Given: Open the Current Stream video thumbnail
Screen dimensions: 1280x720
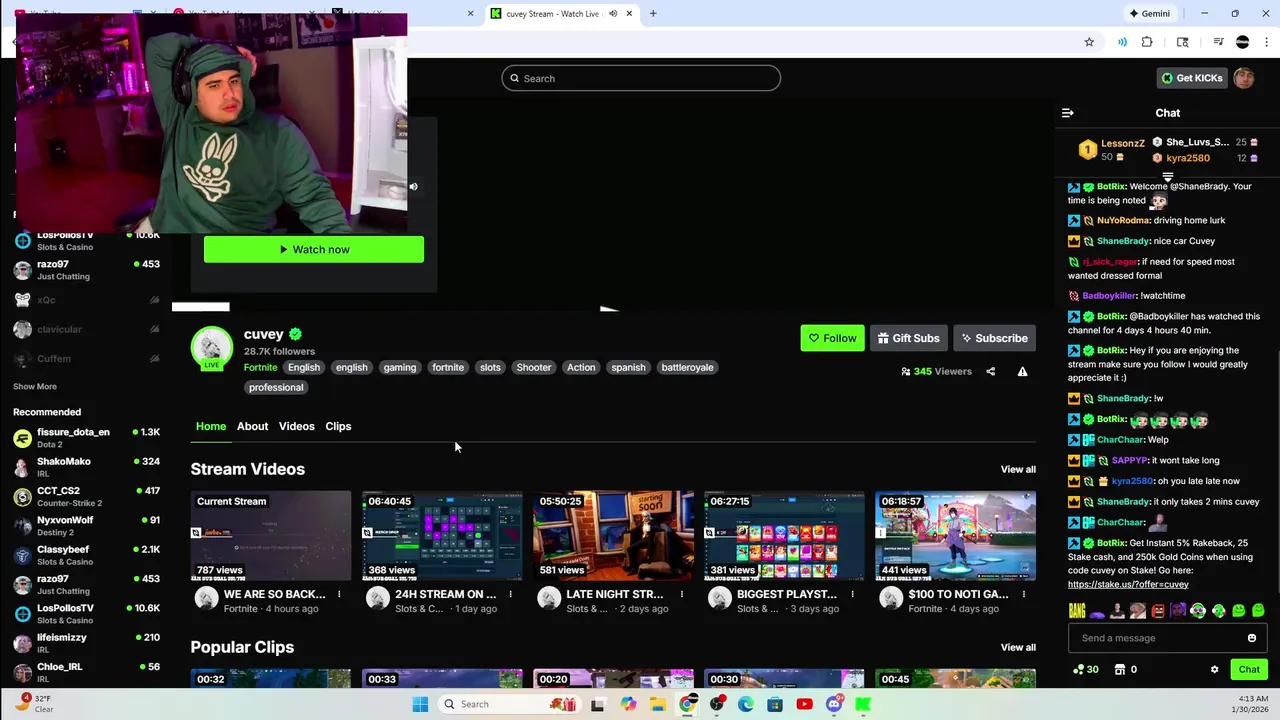Looking at the screenshot, I should pyautogui.click(x=271, y=536).
